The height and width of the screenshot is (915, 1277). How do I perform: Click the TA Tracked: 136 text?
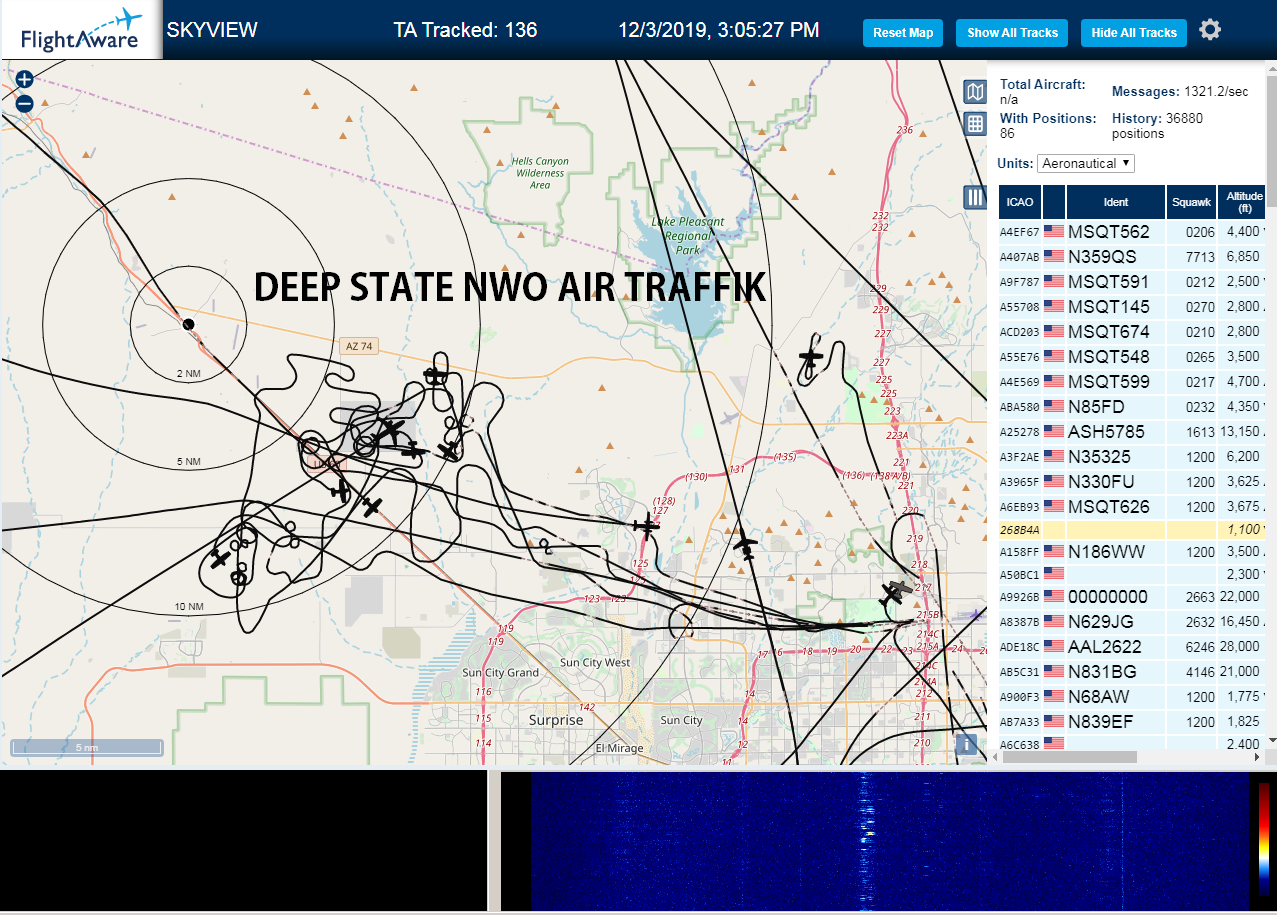[465, 30]
